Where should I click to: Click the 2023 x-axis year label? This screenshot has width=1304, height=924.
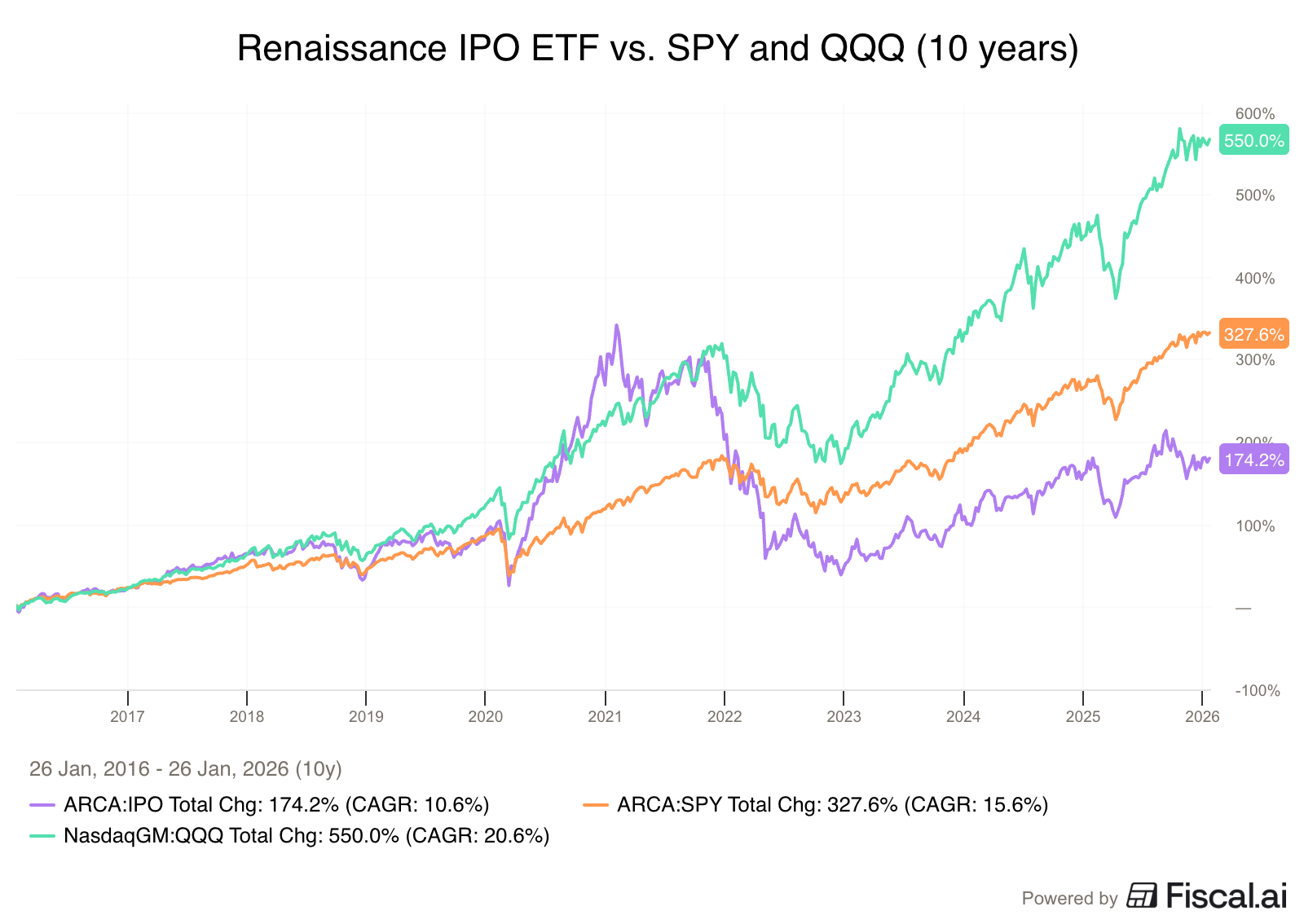[844, 717]
